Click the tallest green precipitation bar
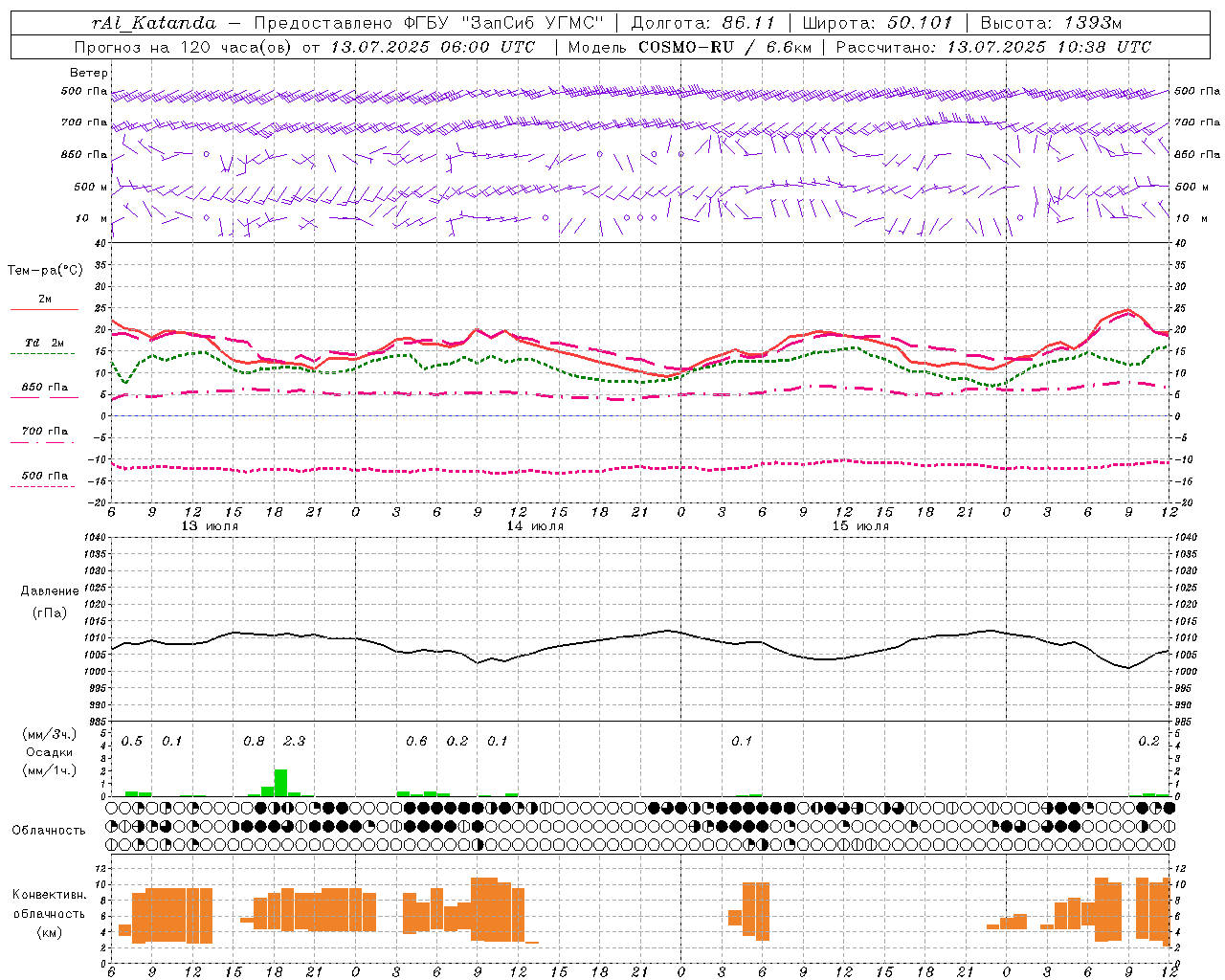Screen dimensions: 1225x980 click(280, 783)
